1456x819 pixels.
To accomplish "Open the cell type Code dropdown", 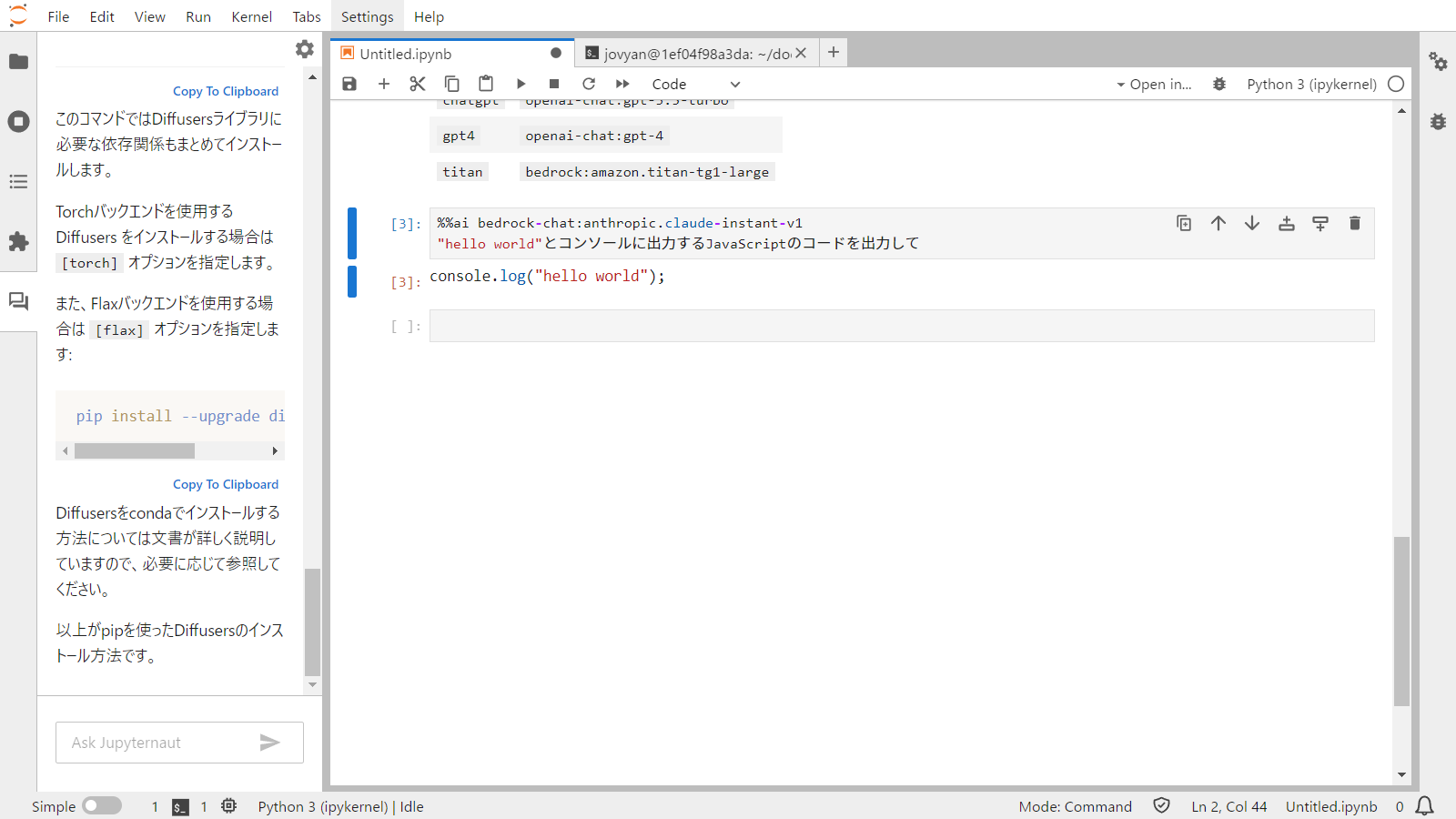I will [695, 84].
